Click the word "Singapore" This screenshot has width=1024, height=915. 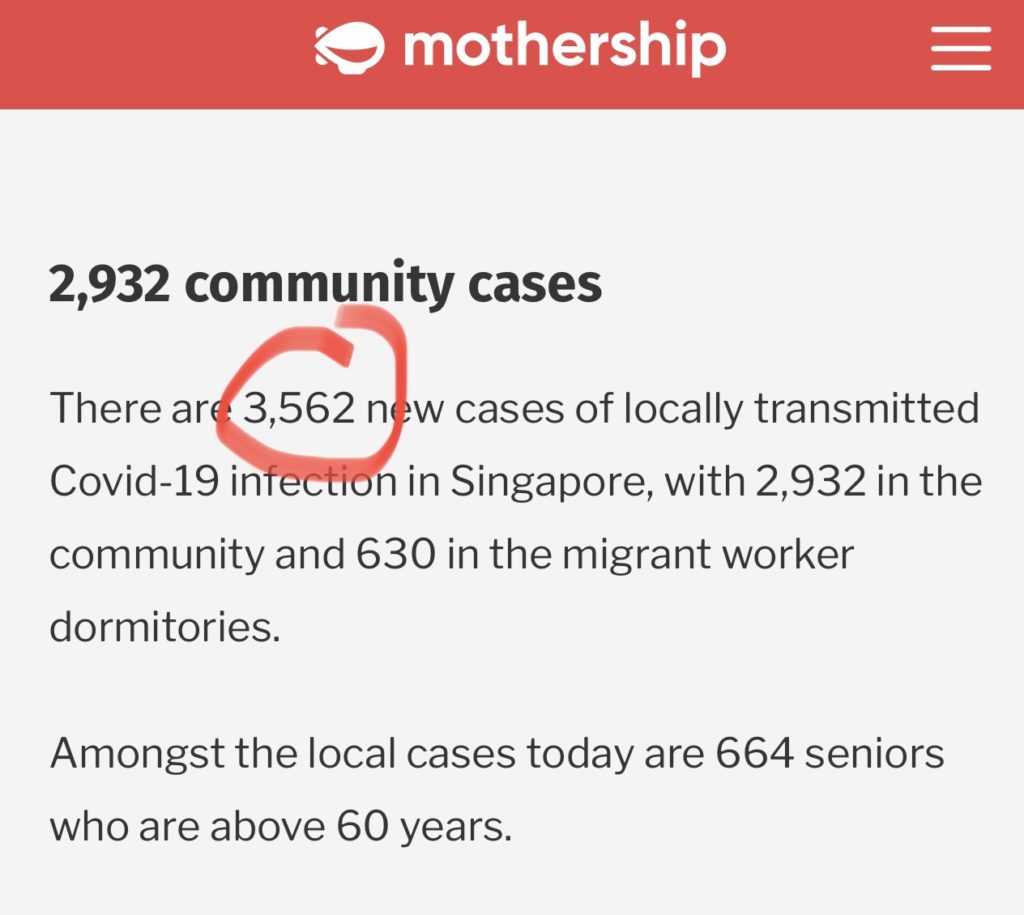551,484
